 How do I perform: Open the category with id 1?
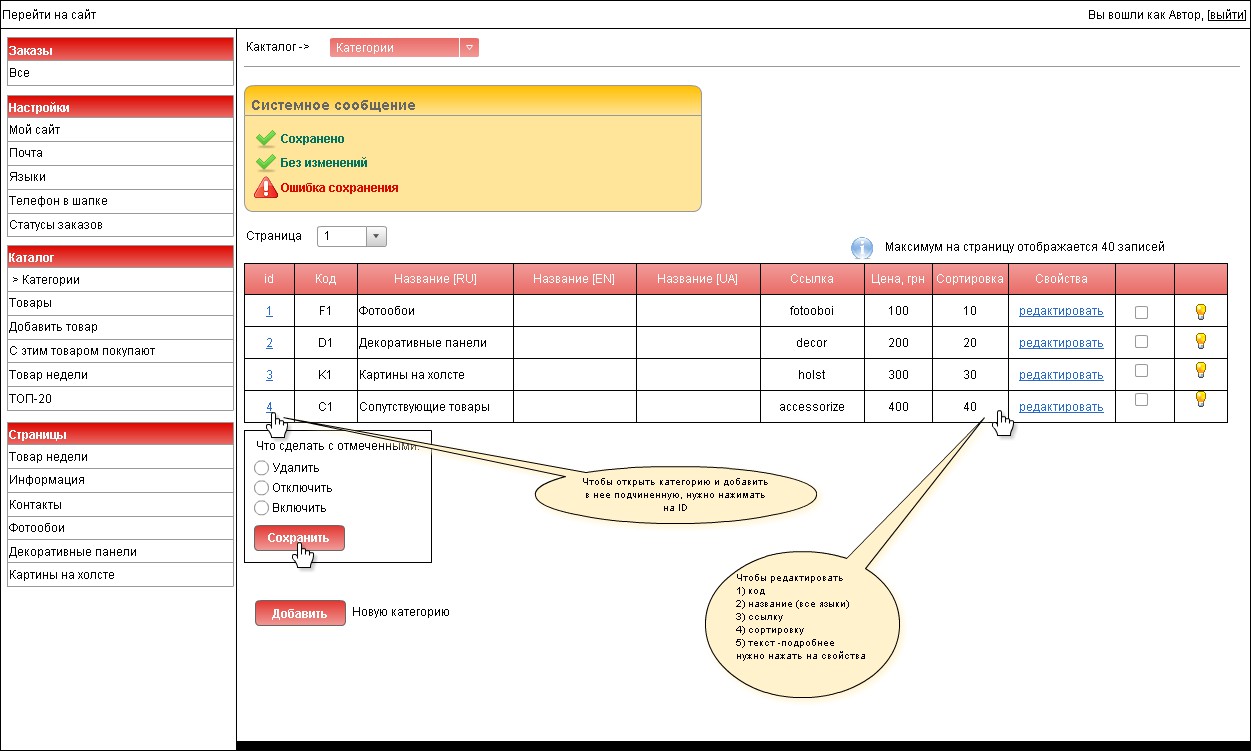[269, 311]
